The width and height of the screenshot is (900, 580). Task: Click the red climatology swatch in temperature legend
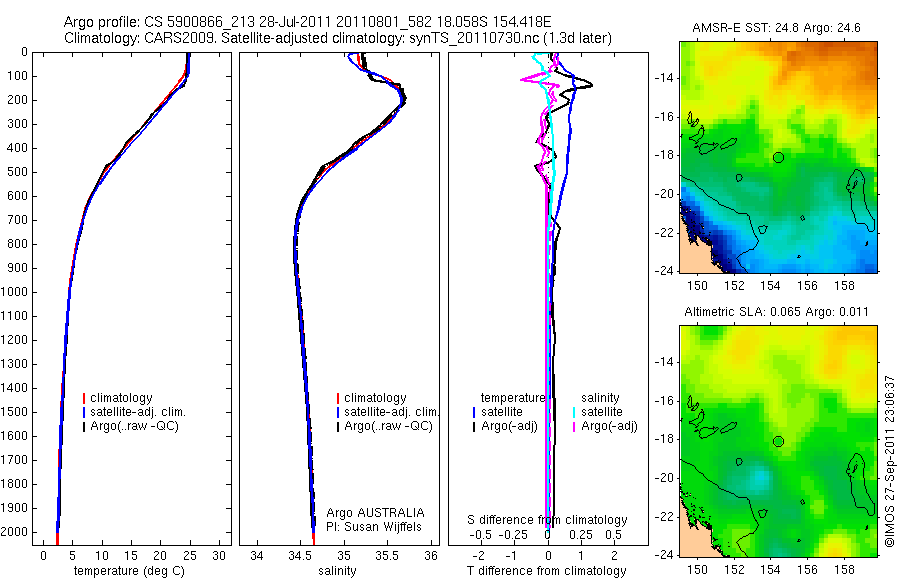click(x=84, y=398)
